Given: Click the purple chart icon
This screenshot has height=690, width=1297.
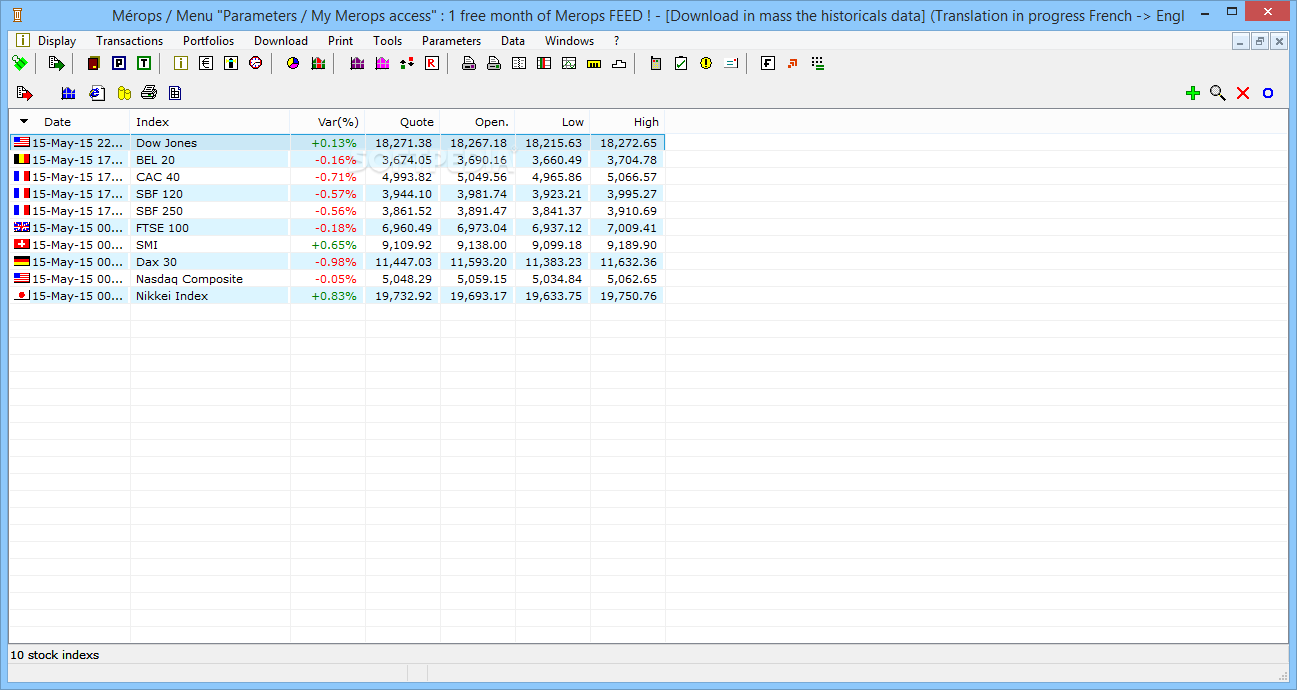Looking at the screenshot, I should point(357,63).
